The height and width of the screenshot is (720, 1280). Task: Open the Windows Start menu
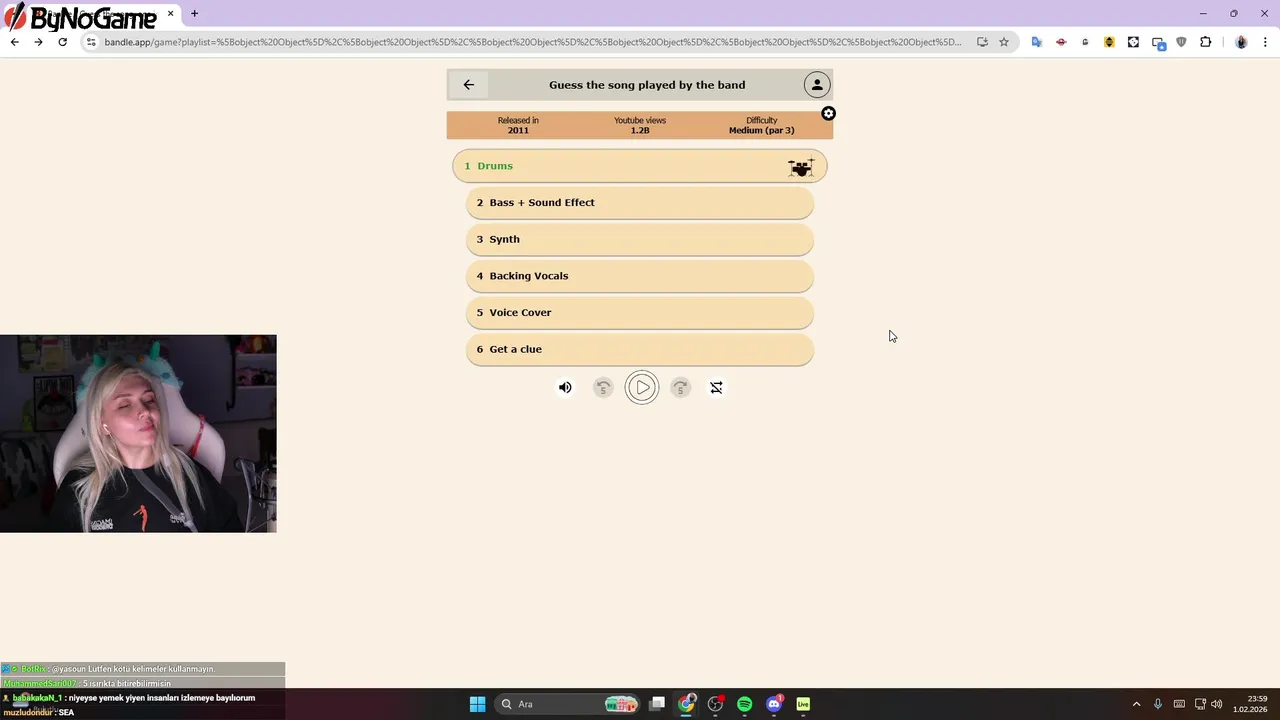pyautogui.click(x=477, y=704)
